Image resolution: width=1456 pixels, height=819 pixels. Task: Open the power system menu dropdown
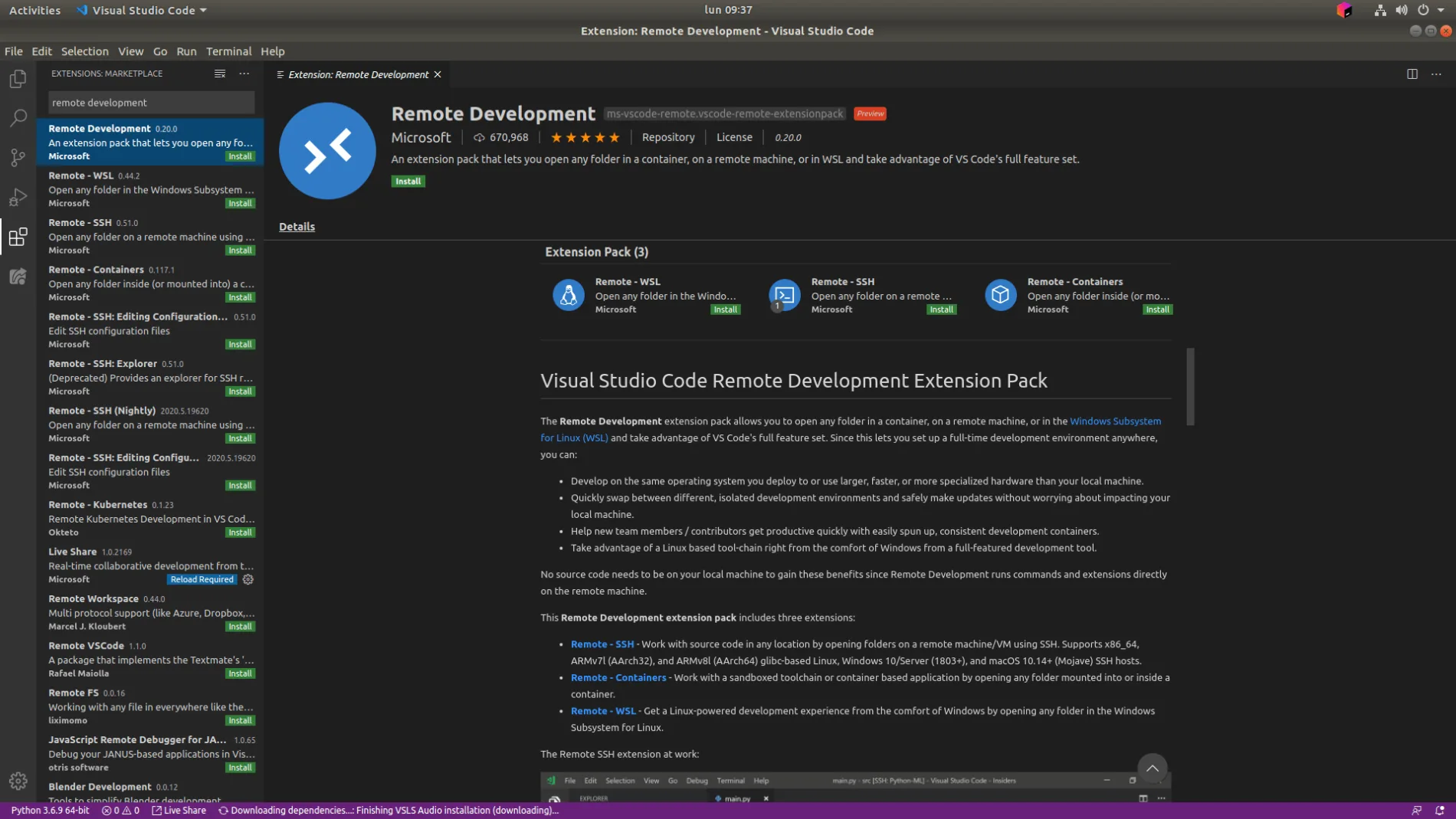[1430, 10]
